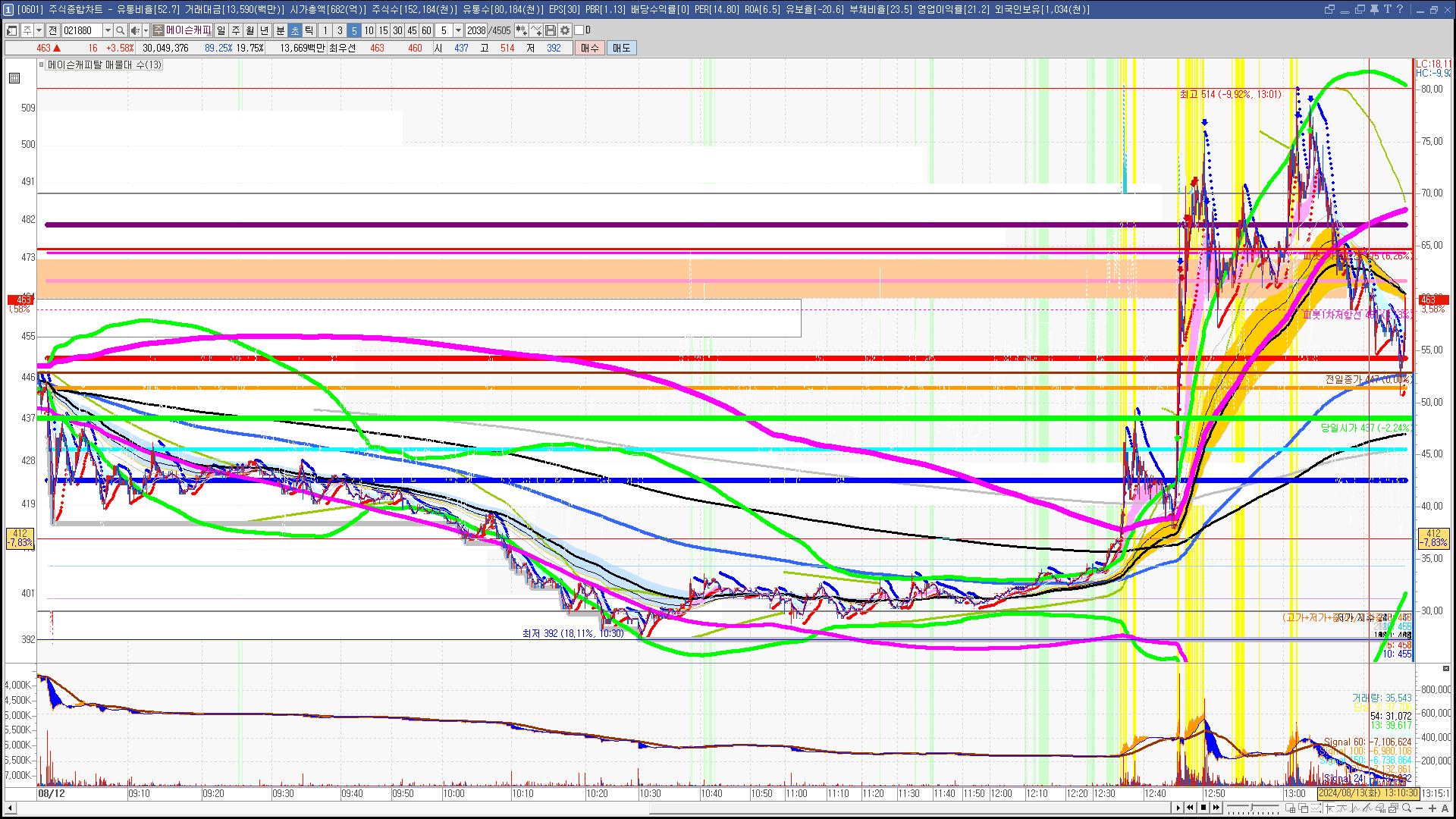Select the 일 (daily) period tab
This screenshot has height=819, width=1456.
click(221, 30)
